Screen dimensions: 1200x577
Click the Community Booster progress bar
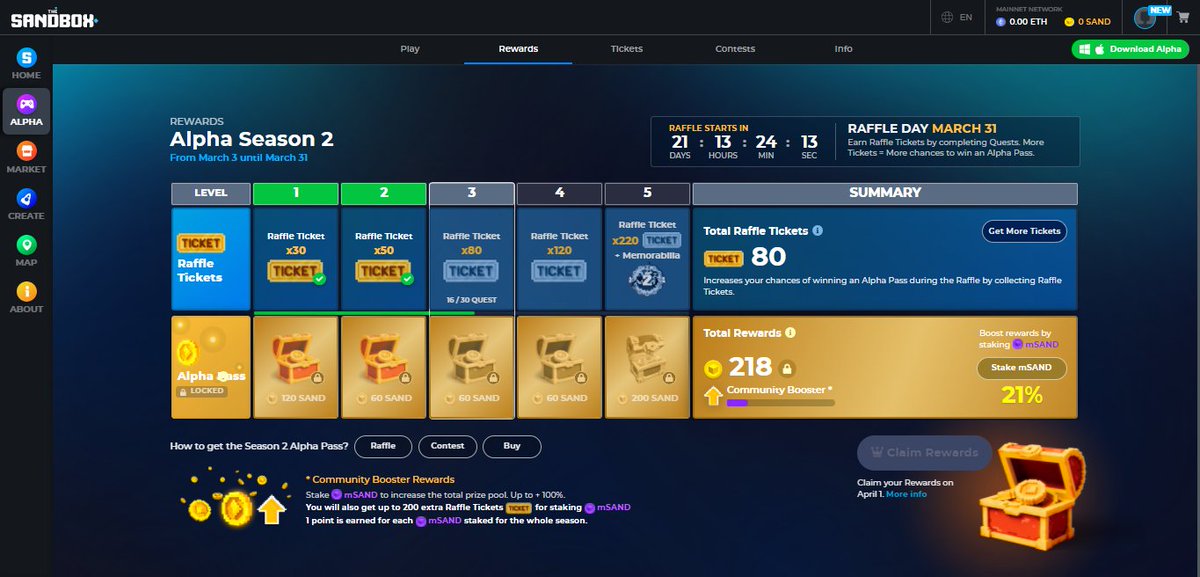[780, 403]
